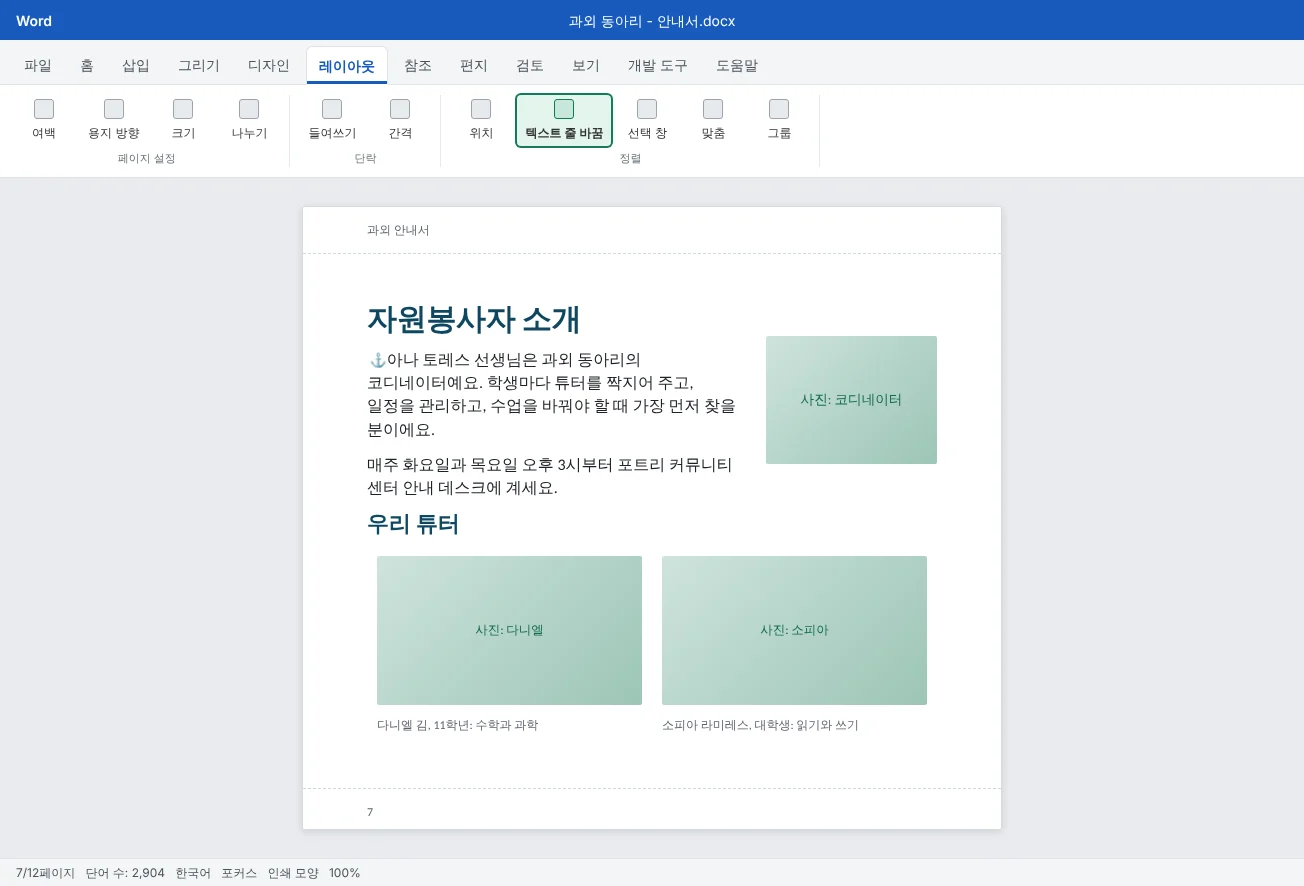Click the 한국어 language indicator
The height and width of the screenshot is (886, 1304).
(193, 873)
